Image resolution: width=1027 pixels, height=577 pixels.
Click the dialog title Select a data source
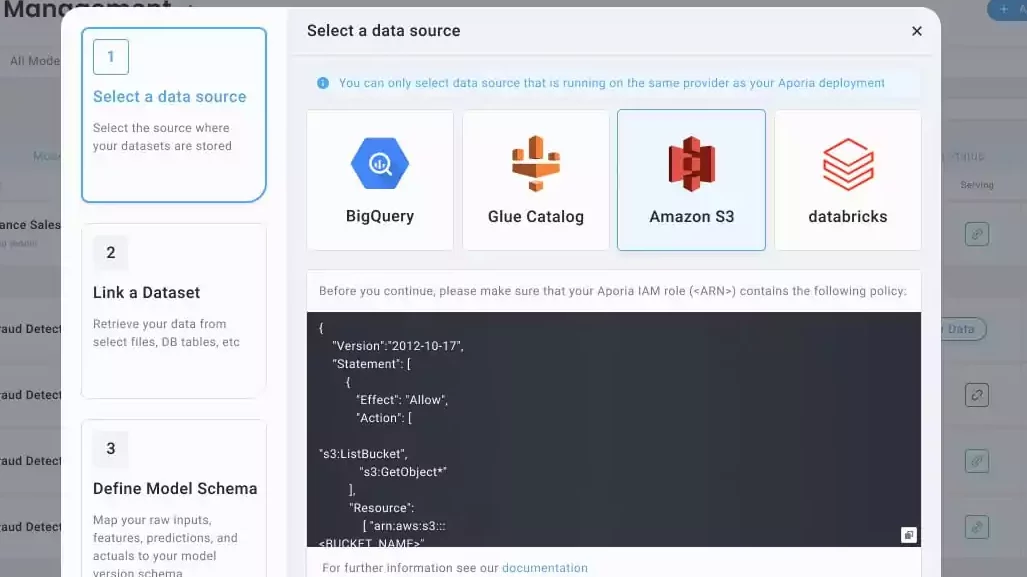pyautogui.click(x=384, y=31)
